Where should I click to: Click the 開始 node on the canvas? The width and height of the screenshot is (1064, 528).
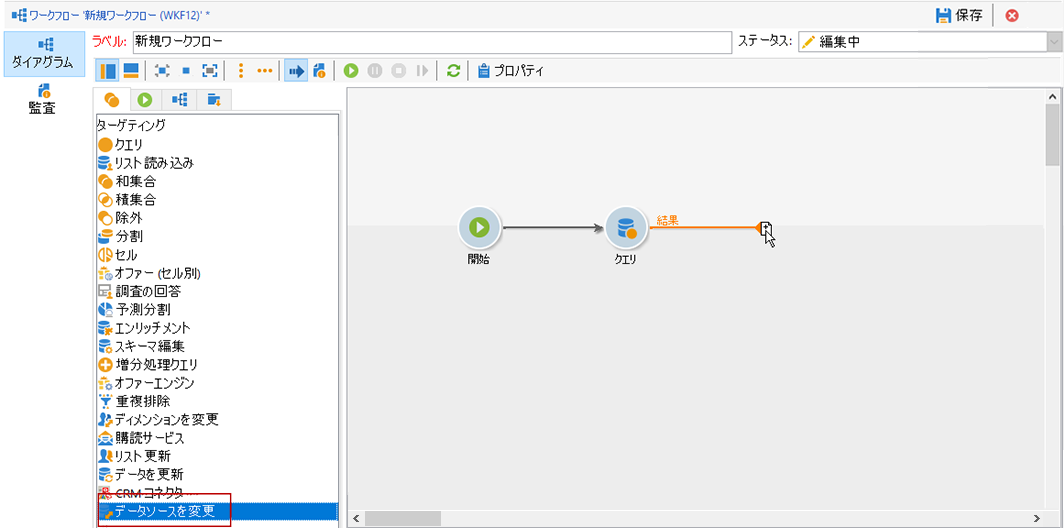[479, 229]
